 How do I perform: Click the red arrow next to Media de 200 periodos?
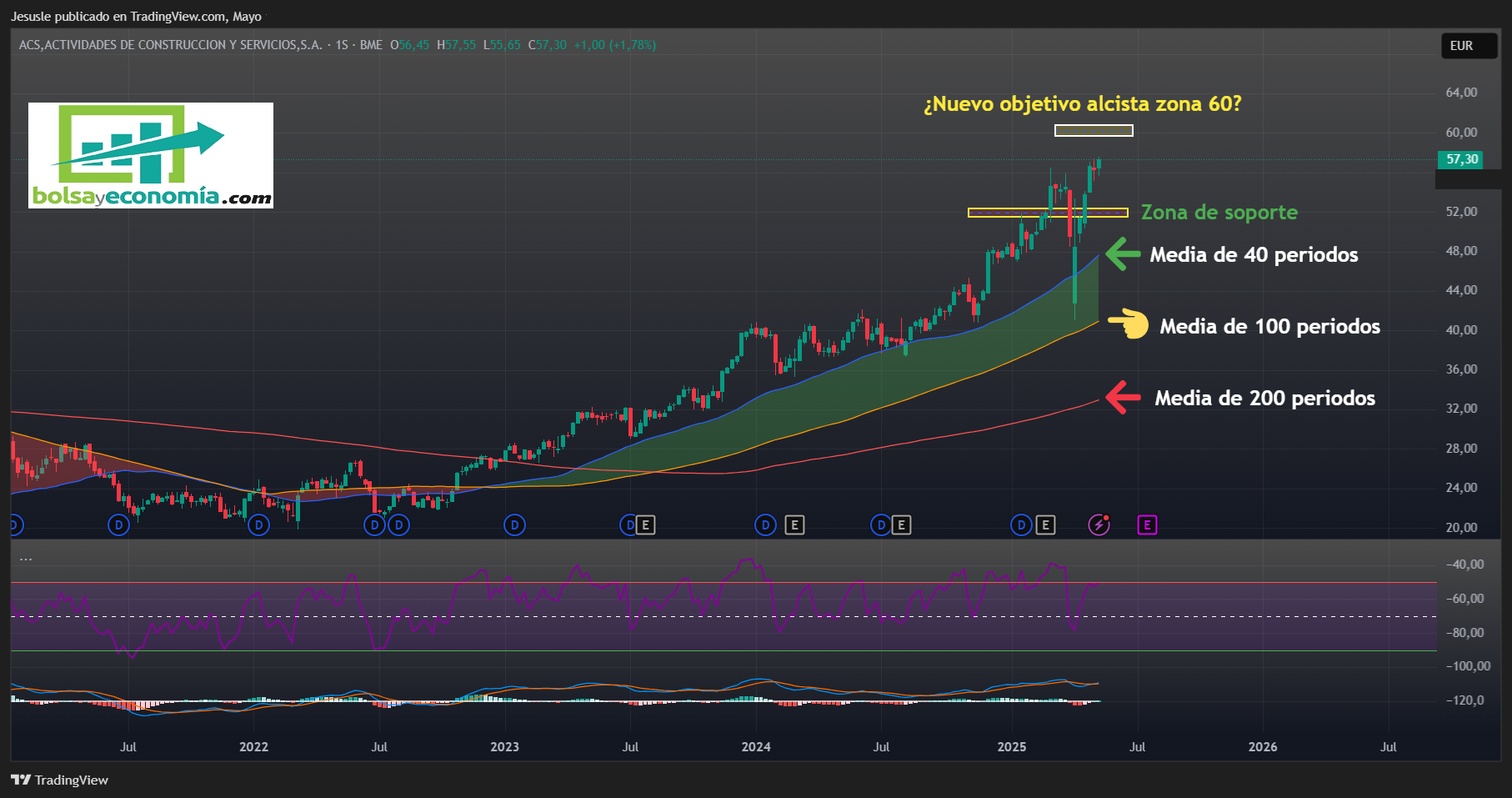tap(1123, 397)
